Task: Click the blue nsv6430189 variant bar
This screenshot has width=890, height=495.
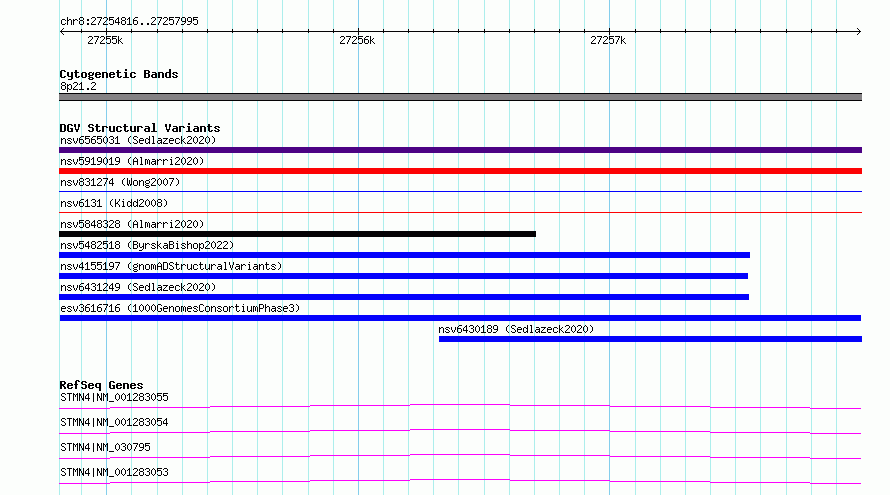Action: (x=650, y=339)
